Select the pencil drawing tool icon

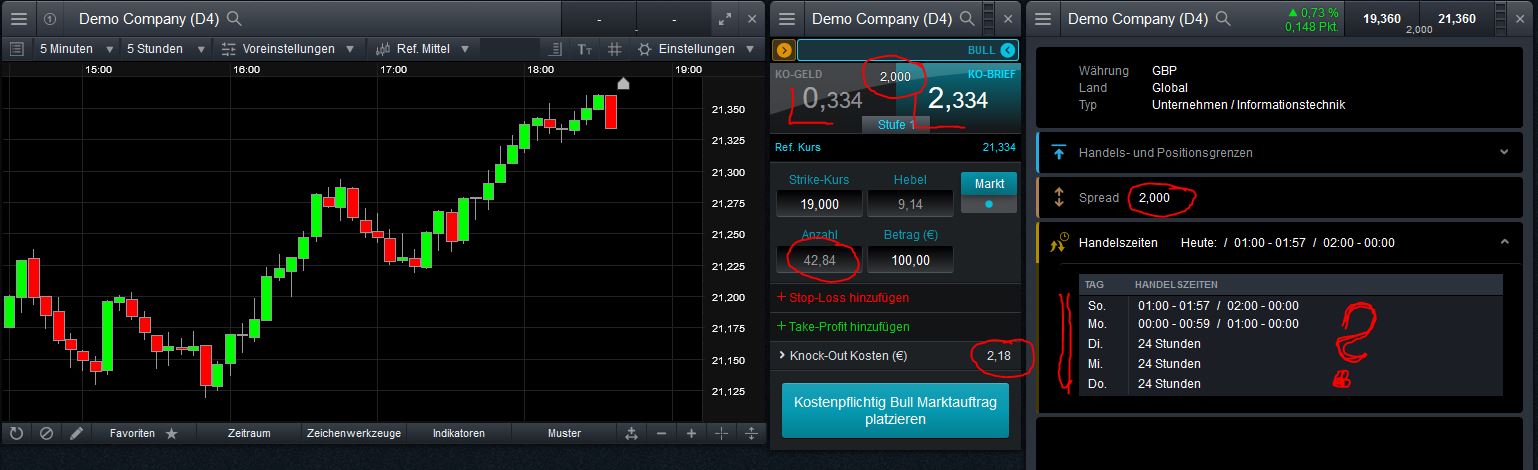pyautogui.click(x=77, y=433)
